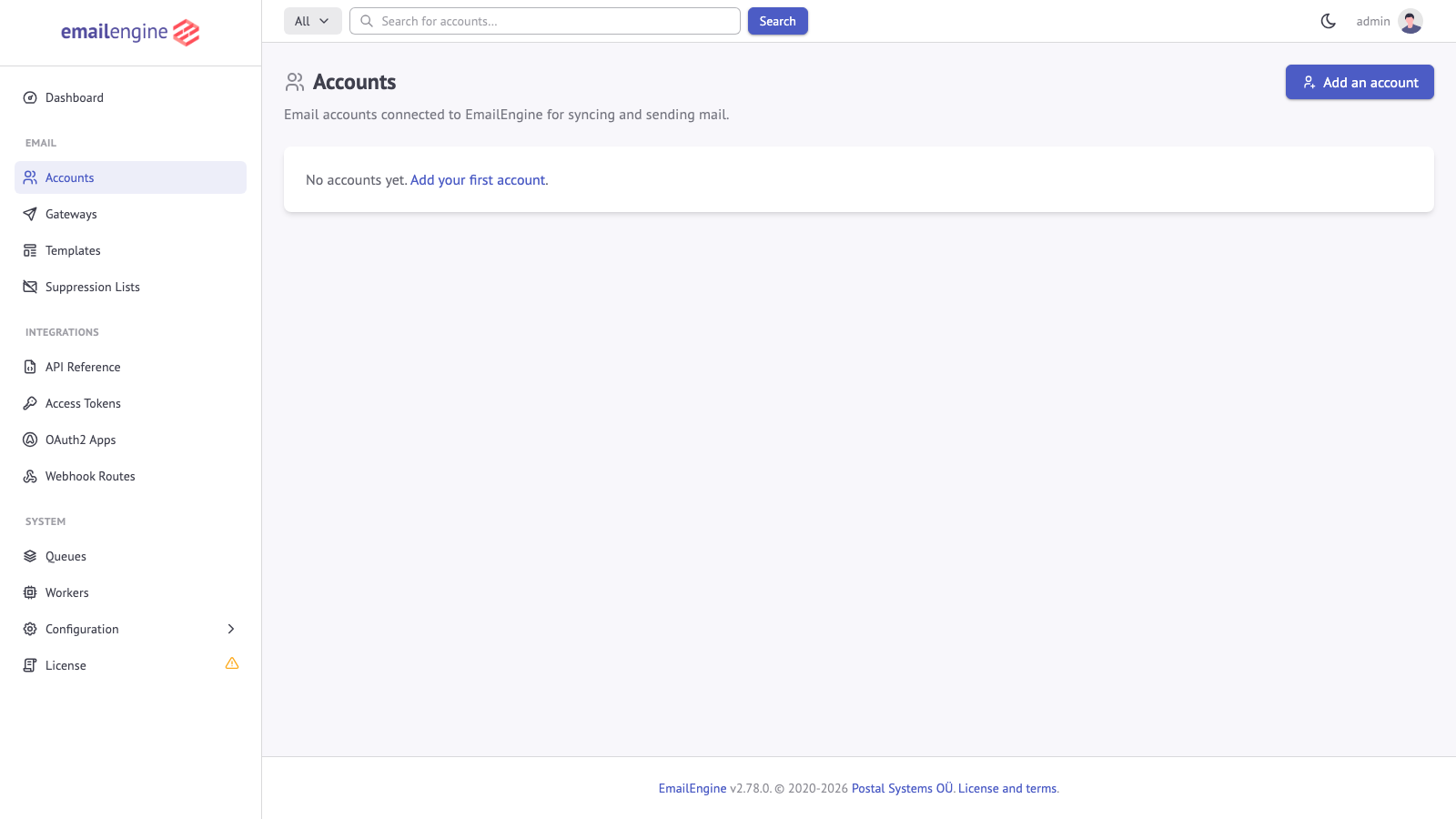
Task: Open the License and terms link
Action: (1007, 788)
